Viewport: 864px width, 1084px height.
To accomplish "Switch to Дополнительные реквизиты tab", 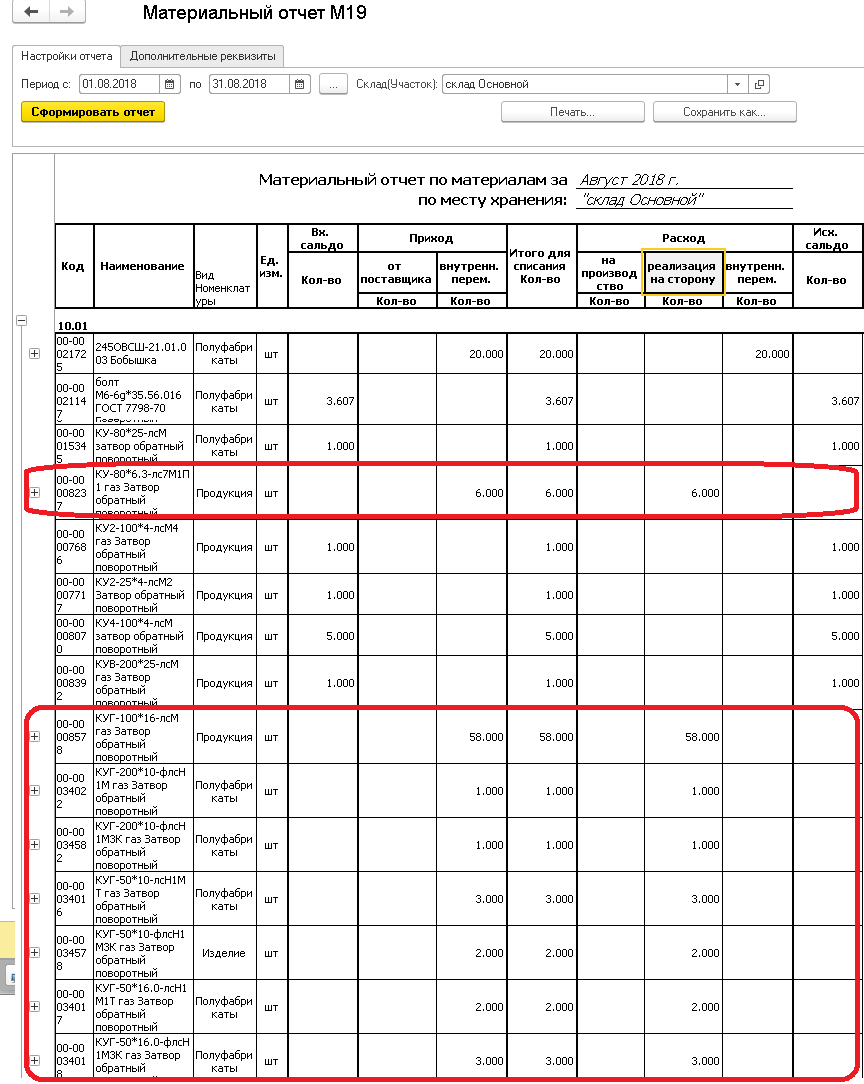I will coord(202,56).
